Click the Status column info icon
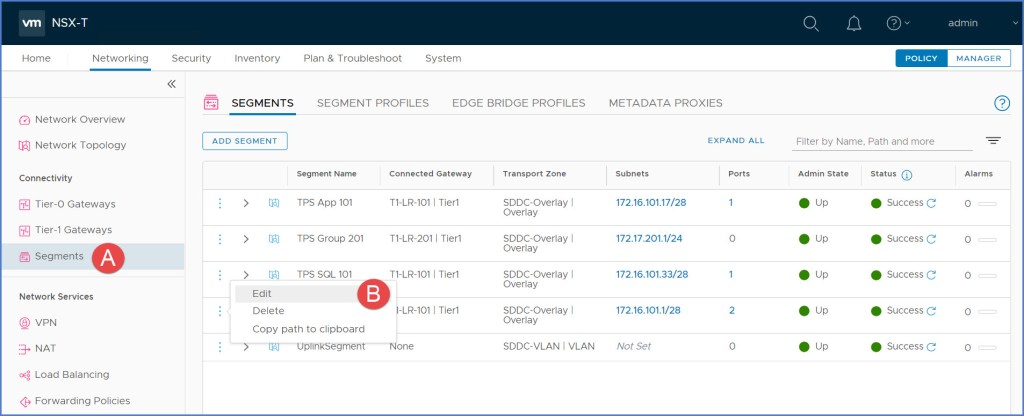 (907, 175)
